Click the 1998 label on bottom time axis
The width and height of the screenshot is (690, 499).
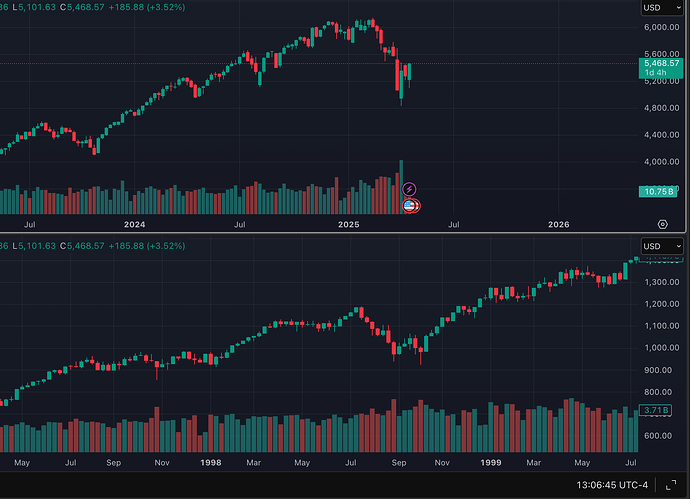coord(210,464)
